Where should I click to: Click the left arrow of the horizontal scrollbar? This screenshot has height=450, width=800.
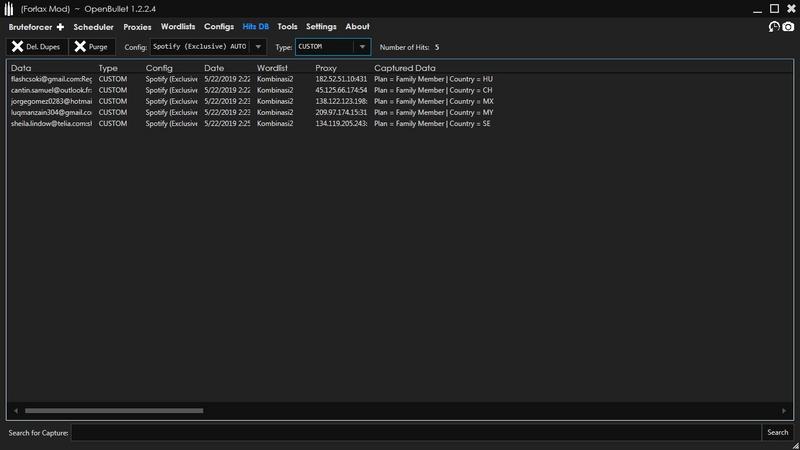16,411
